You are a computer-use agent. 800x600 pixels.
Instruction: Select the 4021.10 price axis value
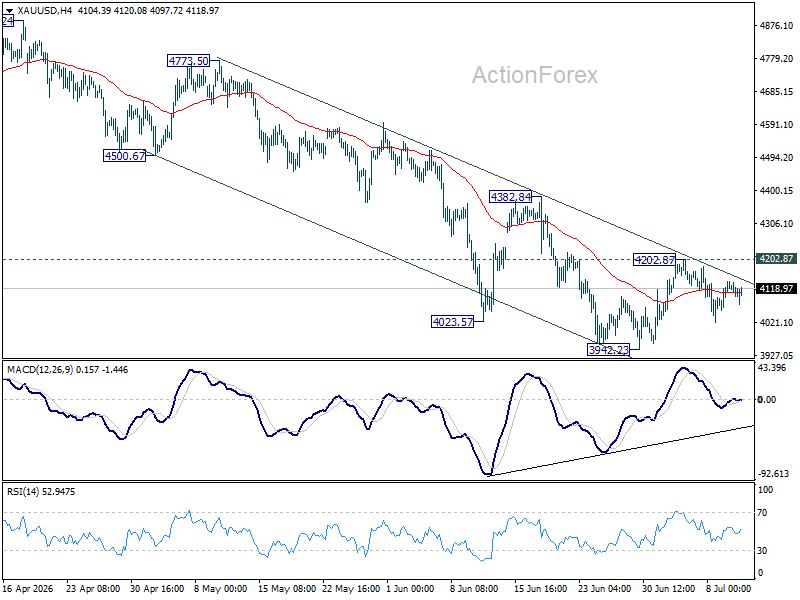click(x=777, y=322)
